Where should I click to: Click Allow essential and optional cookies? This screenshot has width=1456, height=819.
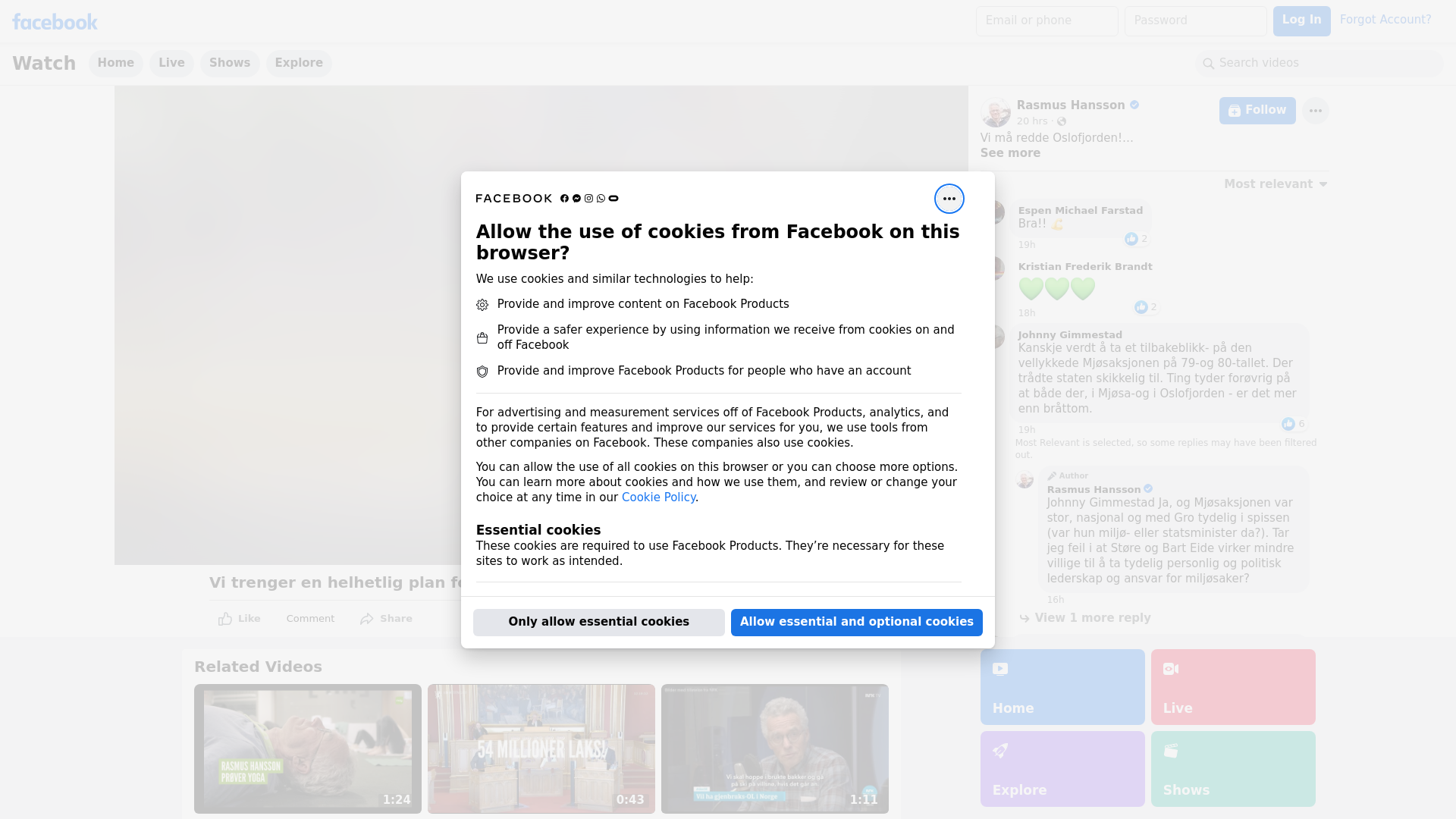click(x=856, y=622)
